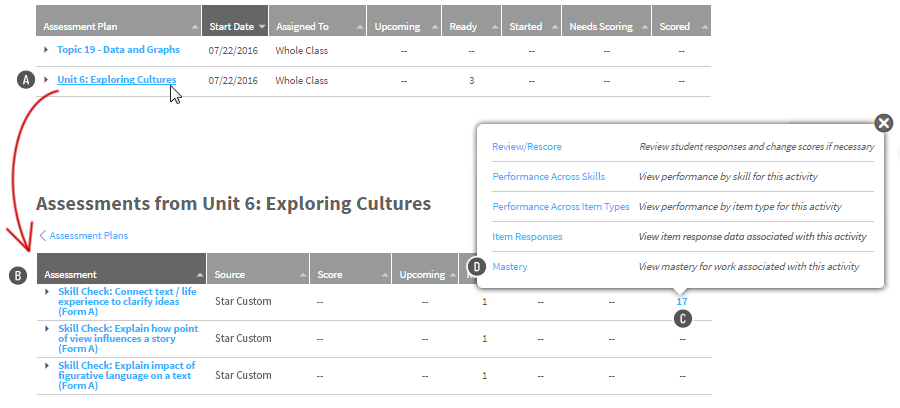Select Review/Rescore in the popup
This screenshot has height=408, width=900.
coord(527,147)
